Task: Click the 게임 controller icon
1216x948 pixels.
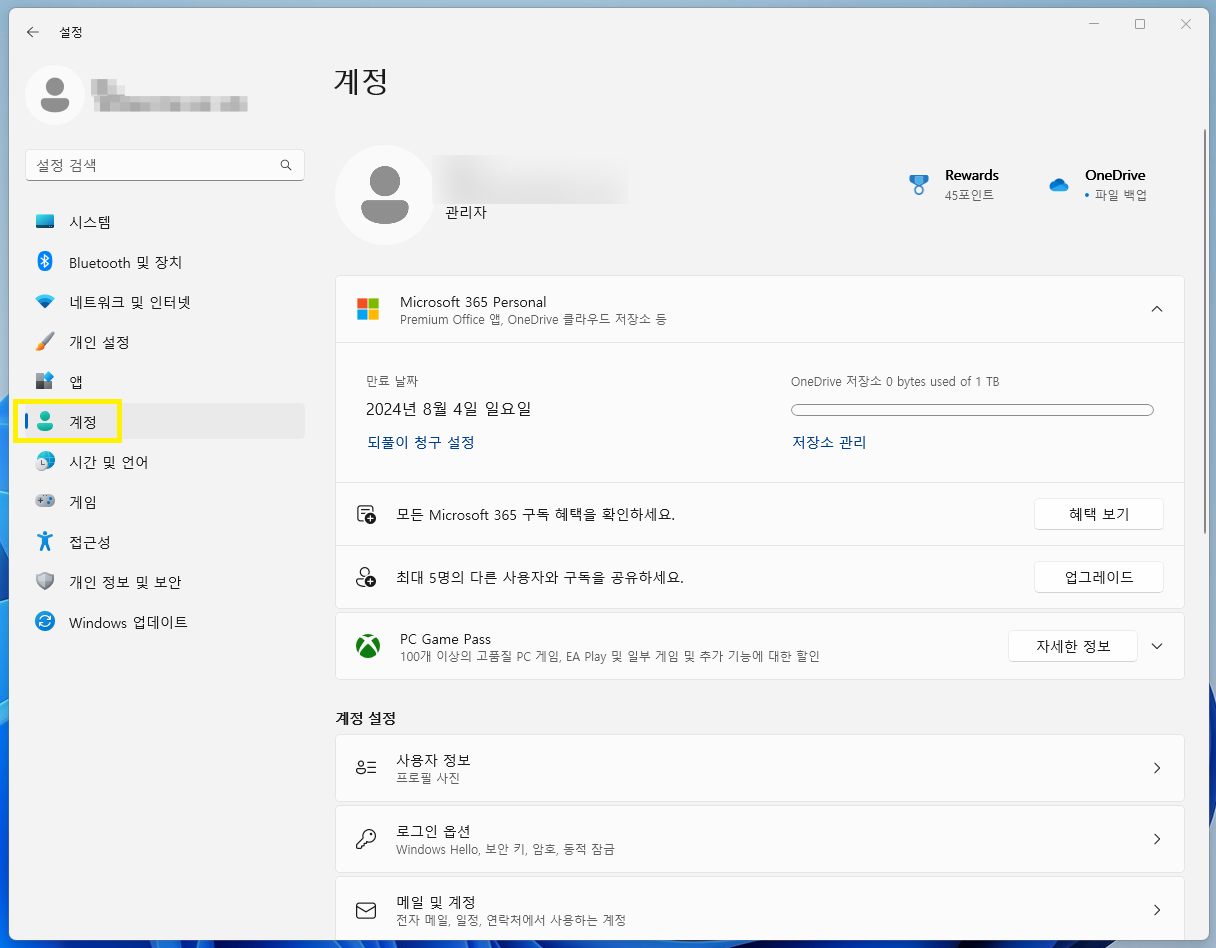Action: click(45, 502)
